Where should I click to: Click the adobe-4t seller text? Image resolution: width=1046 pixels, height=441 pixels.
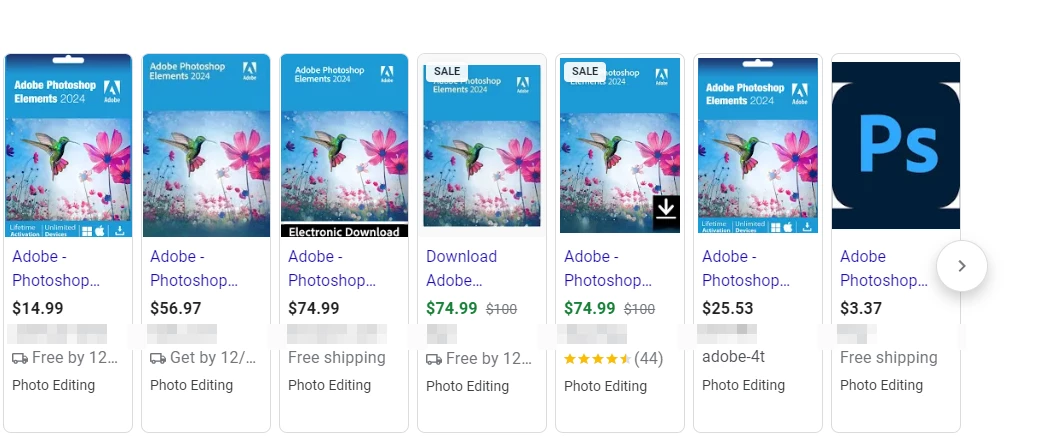733,357
